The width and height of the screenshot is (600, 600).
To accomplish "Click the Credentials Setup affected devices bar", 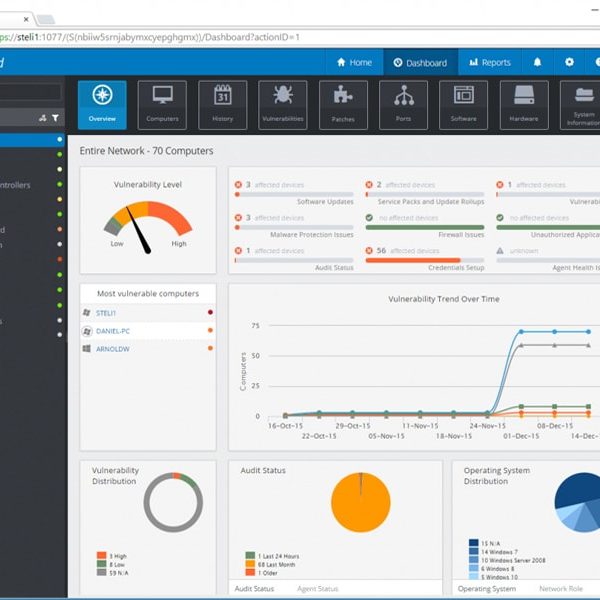I will [425, 260].
